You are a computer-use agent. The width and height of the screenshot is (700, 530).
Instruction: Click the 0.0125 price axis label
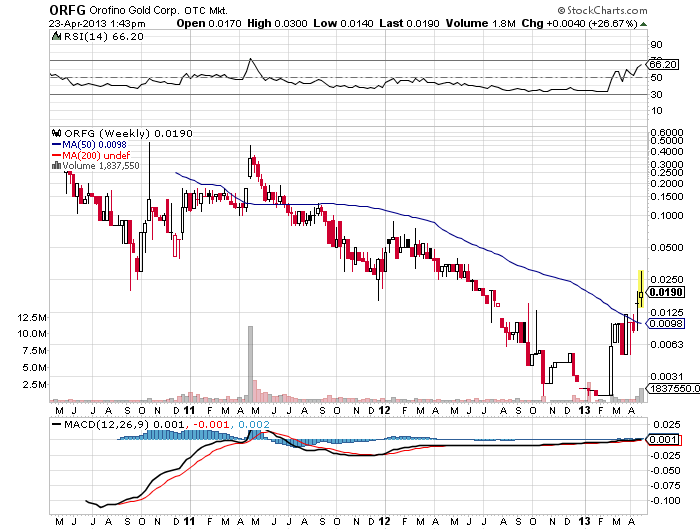[x=667, y=313]
